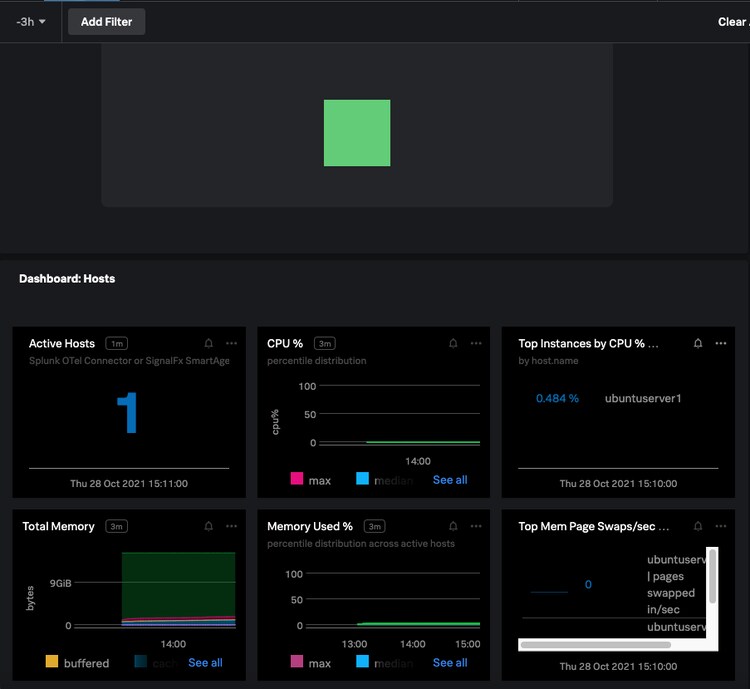Toggle the max series in CPU % legend
The height and width of the screenshot is (689, 750).
[319, 480]
